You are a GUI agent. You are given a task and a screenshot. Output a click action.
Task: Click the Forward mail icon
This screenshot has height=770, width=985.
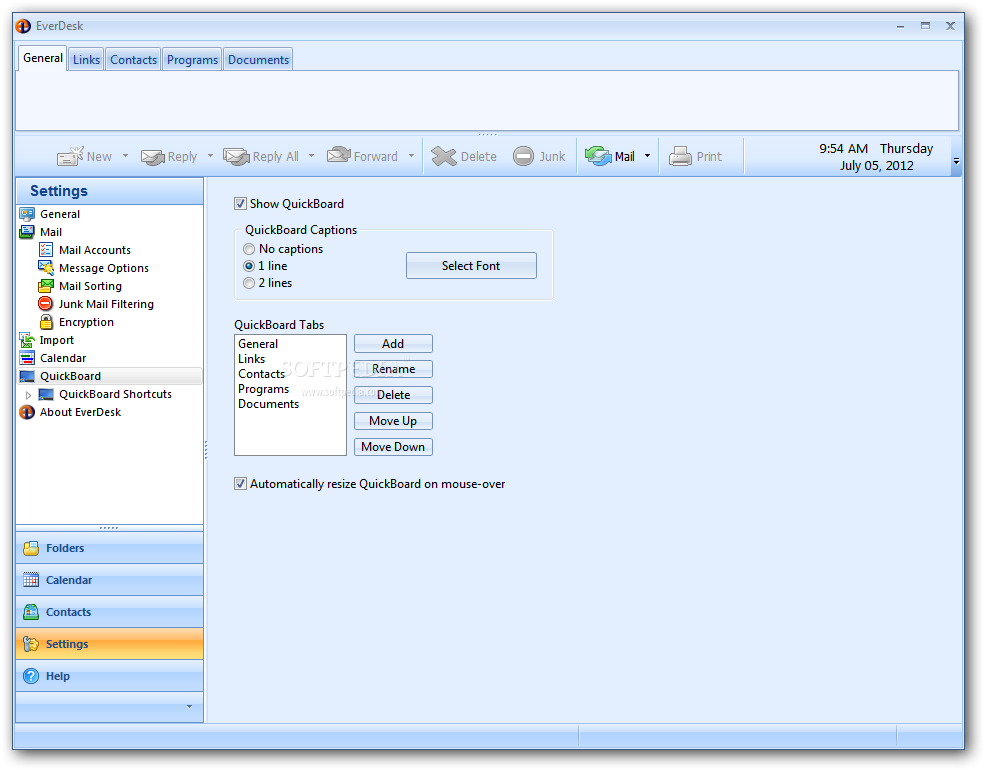point(339,155)
